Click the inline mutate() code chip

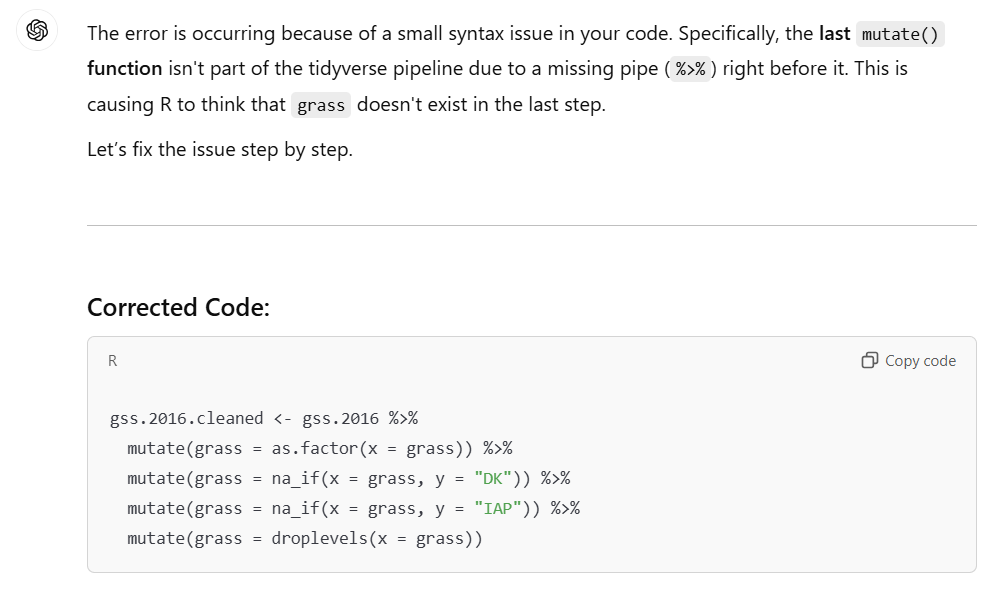click(900, 33)
